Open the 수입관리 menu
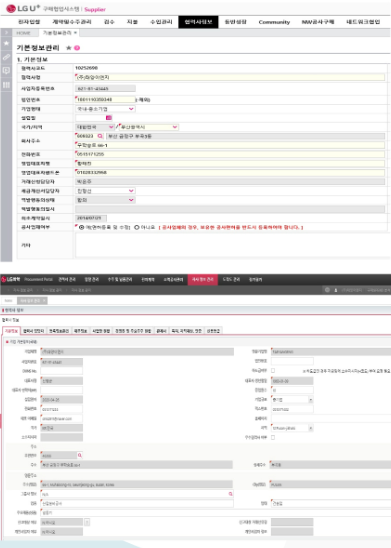This screenshot has width=391, height=548. click(161, 22)
